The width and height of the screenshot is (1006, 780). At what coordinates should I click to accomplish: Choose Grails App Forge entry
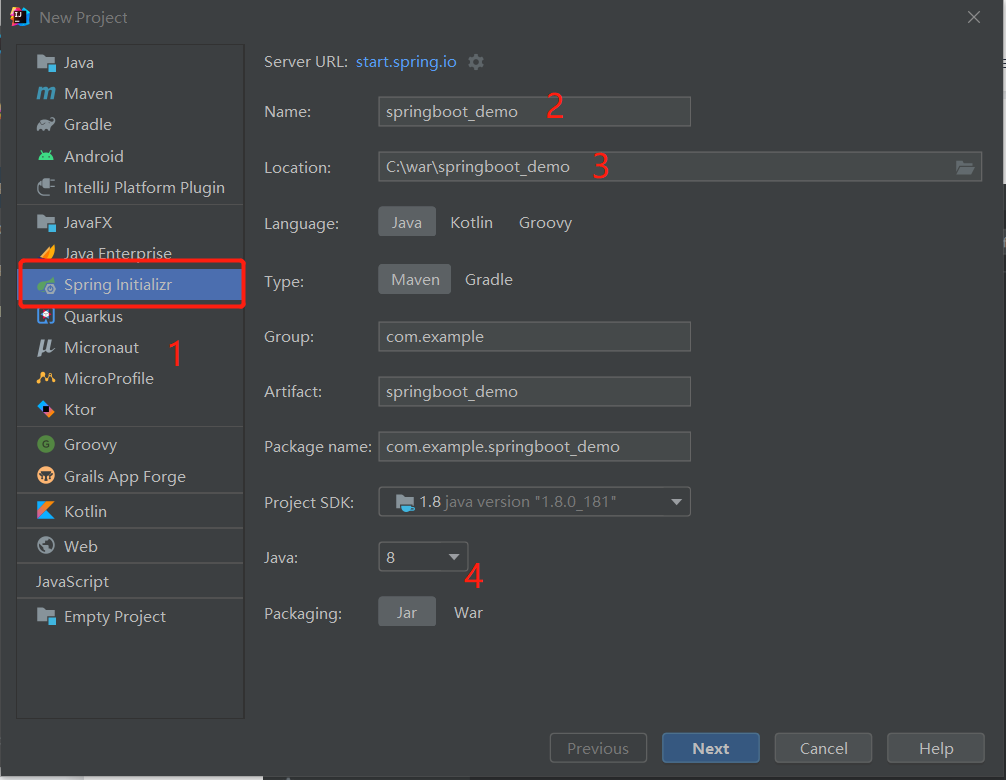pyautogui.click(x=130, y=476)
